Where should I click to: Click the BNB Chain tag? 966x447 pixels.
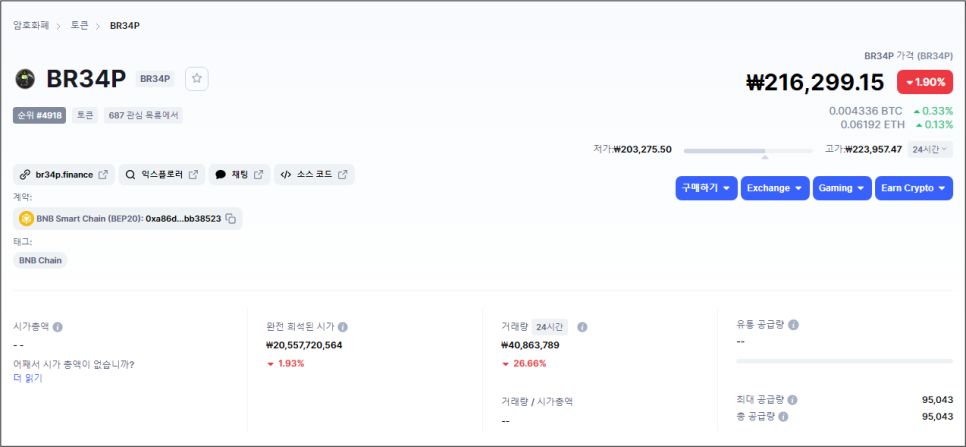40,260
